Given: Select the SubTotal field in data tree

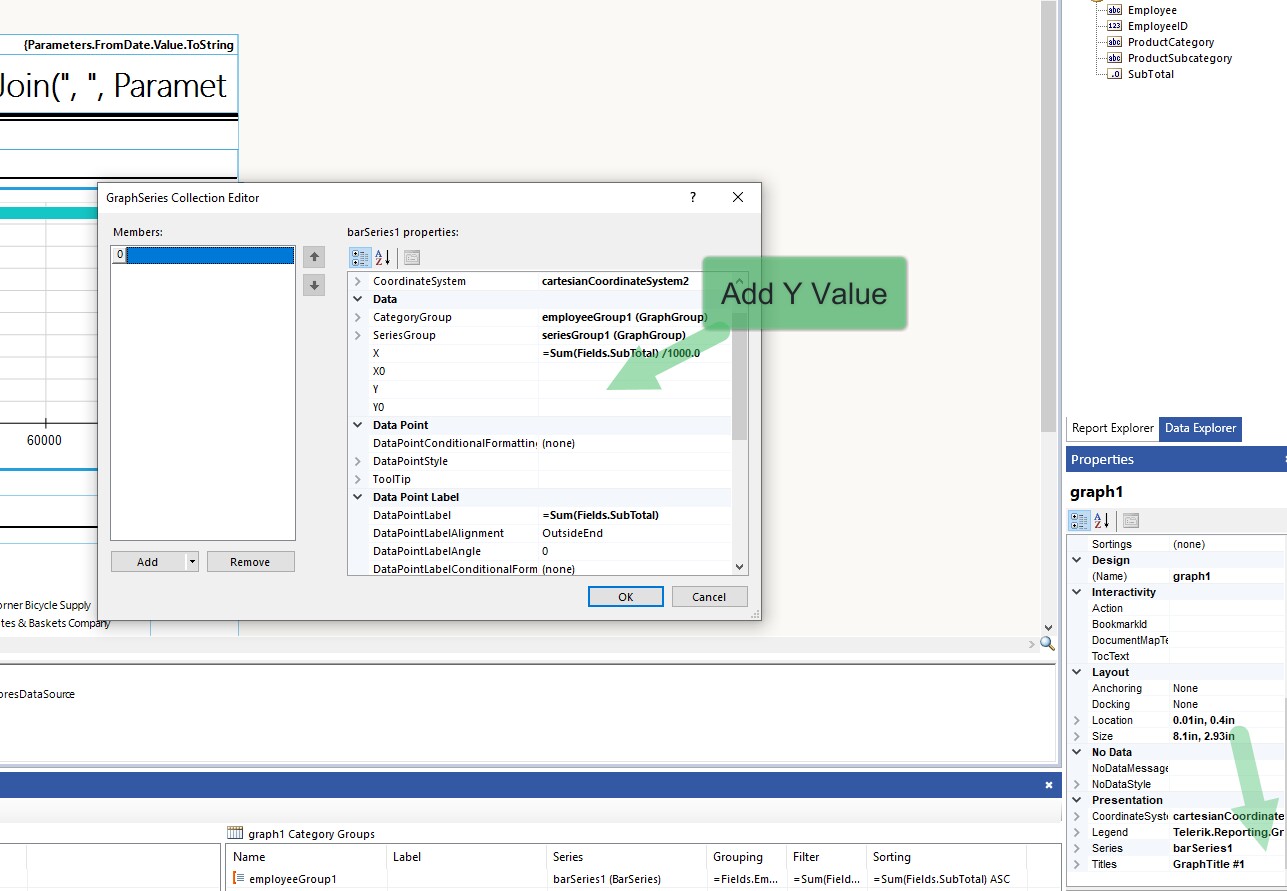Looking at the screenshot, I should [x=1150, y=74].
